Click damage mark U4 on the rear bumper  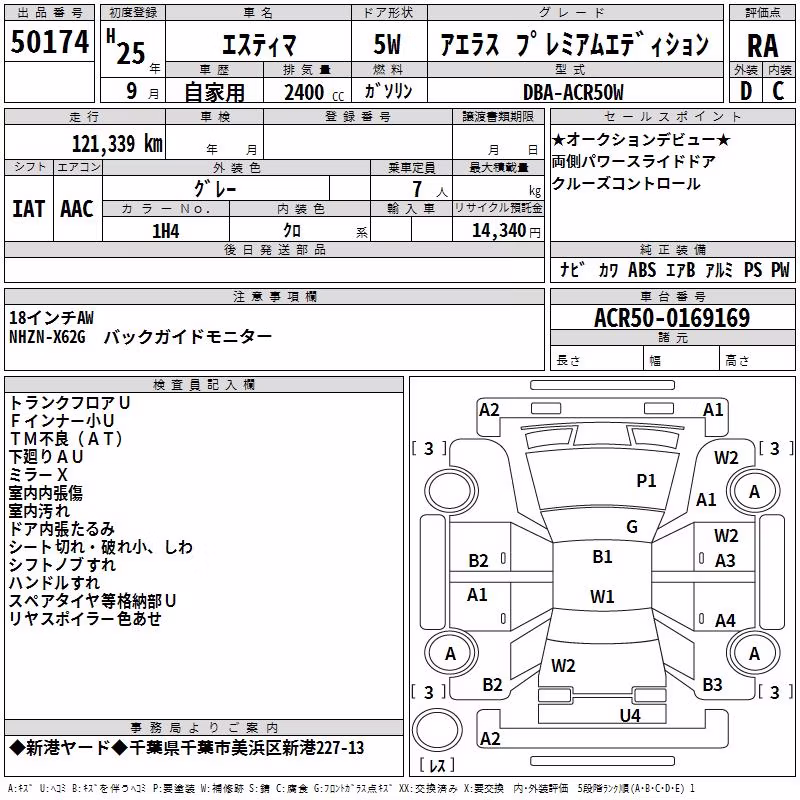630,716
